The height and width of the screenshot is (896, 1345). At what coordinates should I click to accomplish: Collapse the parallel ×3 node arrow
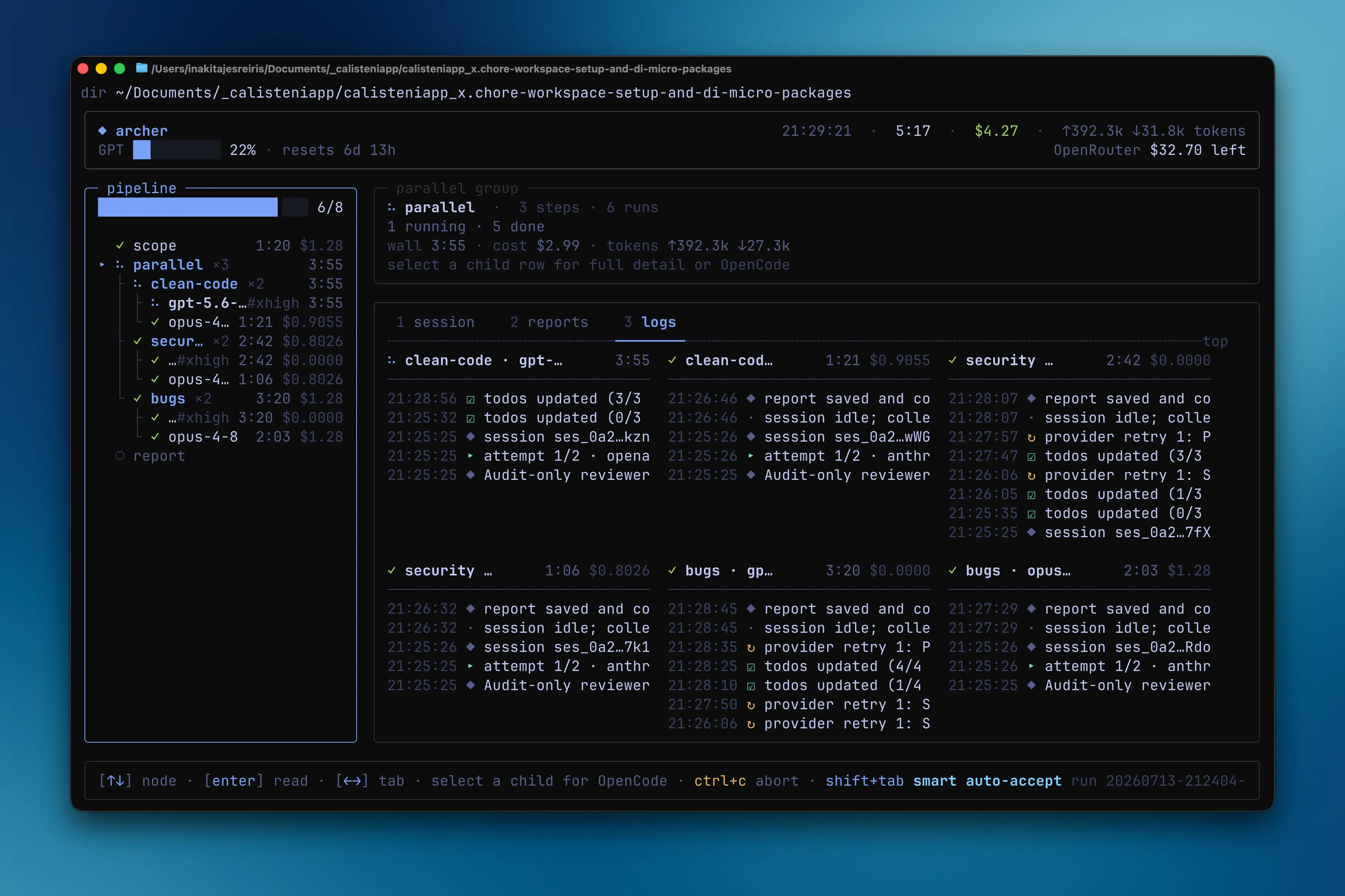(102, 264)
